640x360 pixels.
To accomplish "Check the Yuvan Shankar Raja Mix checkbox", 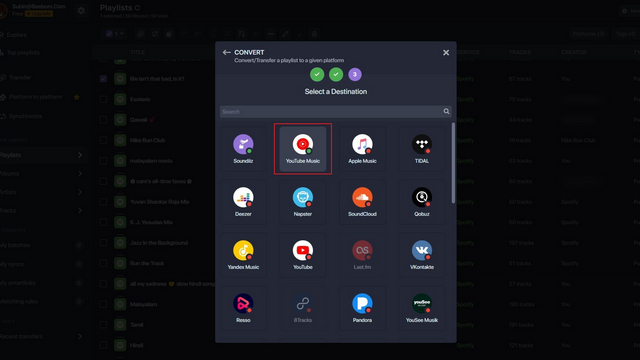I will pos(103,202).
